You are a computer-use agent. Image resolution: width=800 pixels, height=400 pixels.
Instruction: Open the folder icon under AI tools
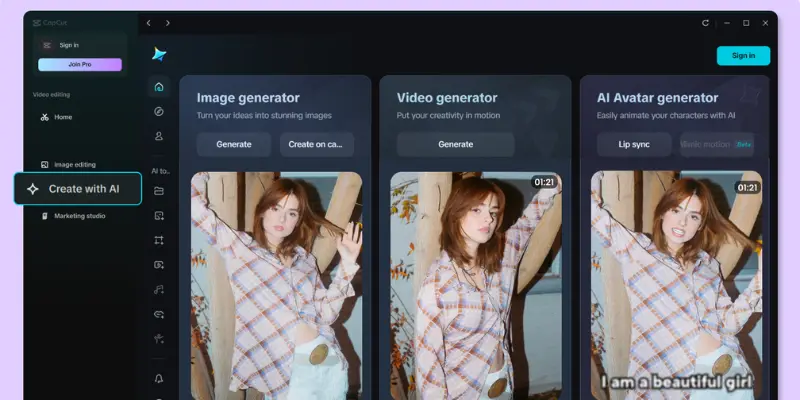(x=159, y=191)
